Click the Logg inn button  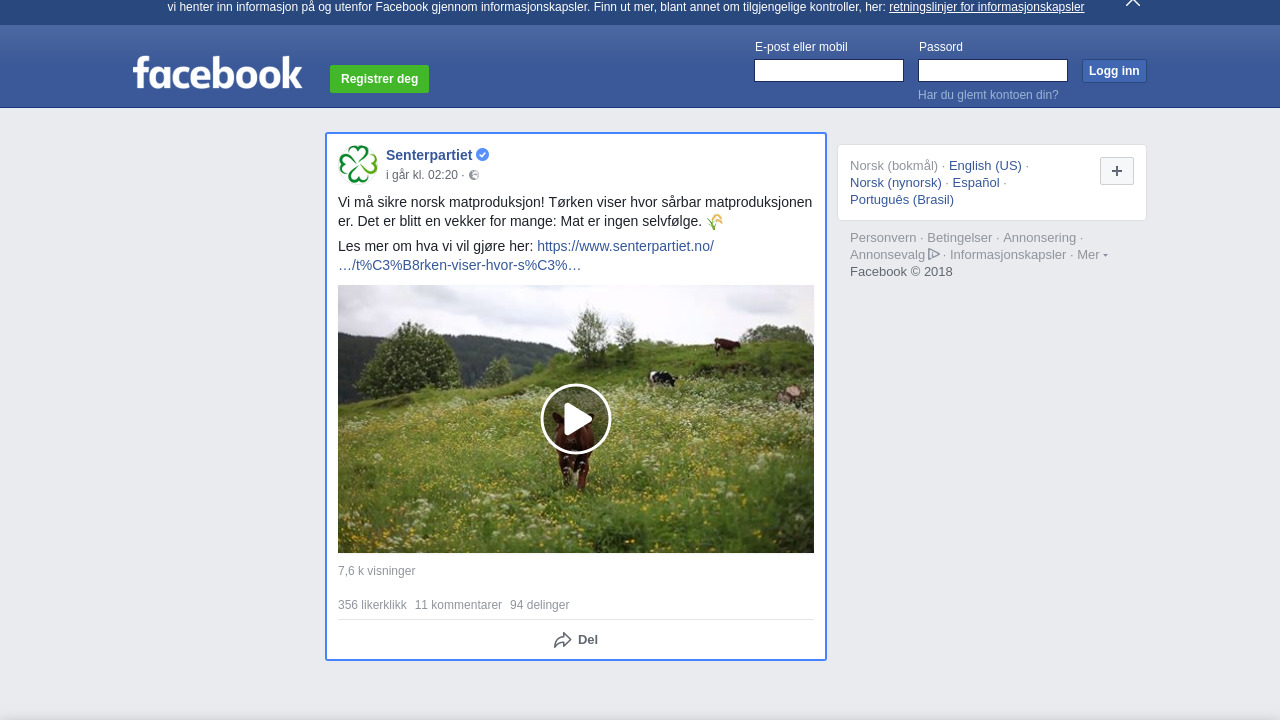click(1114, 71)
